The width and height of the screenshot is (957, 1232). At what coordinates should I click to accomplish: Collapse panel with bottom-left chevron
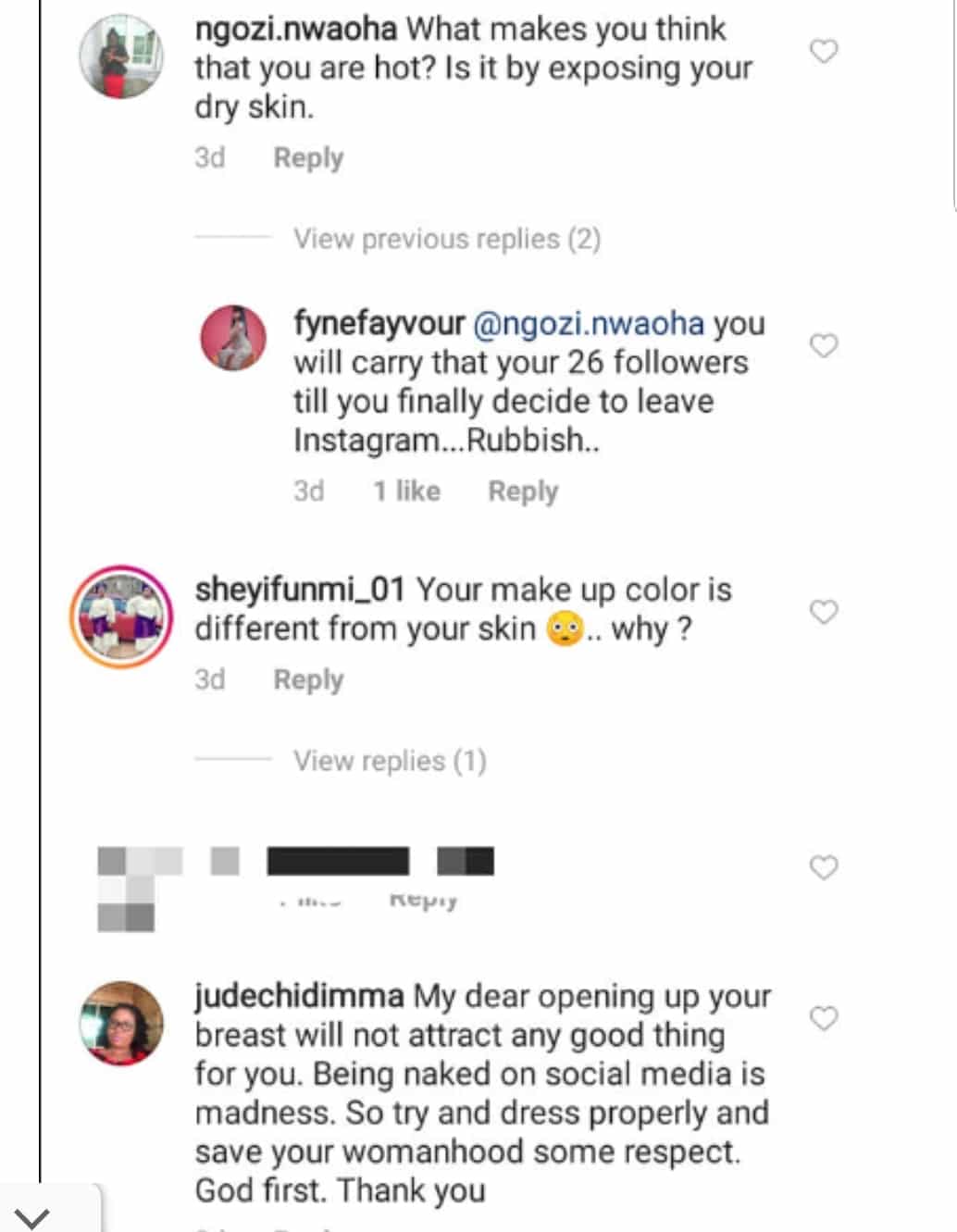tap(32, 1215)
